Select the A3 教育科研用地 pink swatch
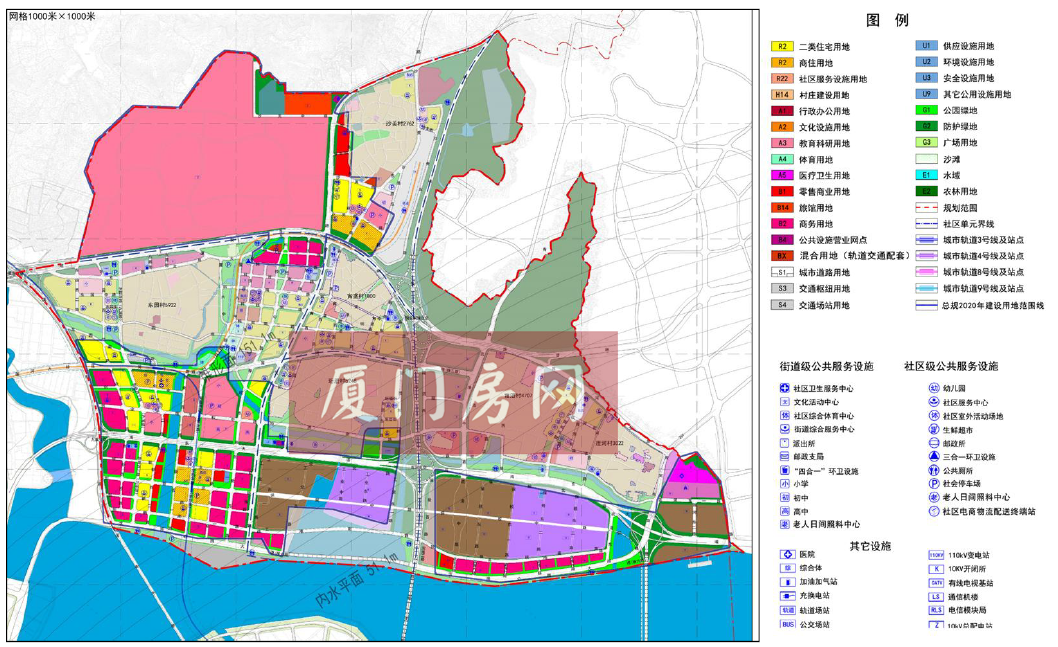 click(x=782, y=143)
